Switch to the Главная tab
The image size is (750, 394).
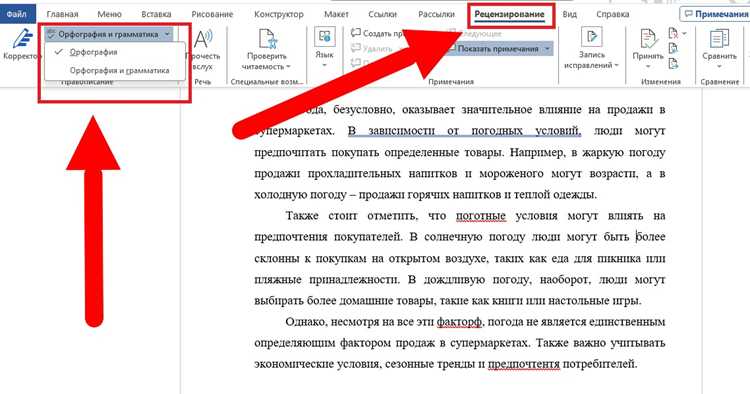pos(62,14)
